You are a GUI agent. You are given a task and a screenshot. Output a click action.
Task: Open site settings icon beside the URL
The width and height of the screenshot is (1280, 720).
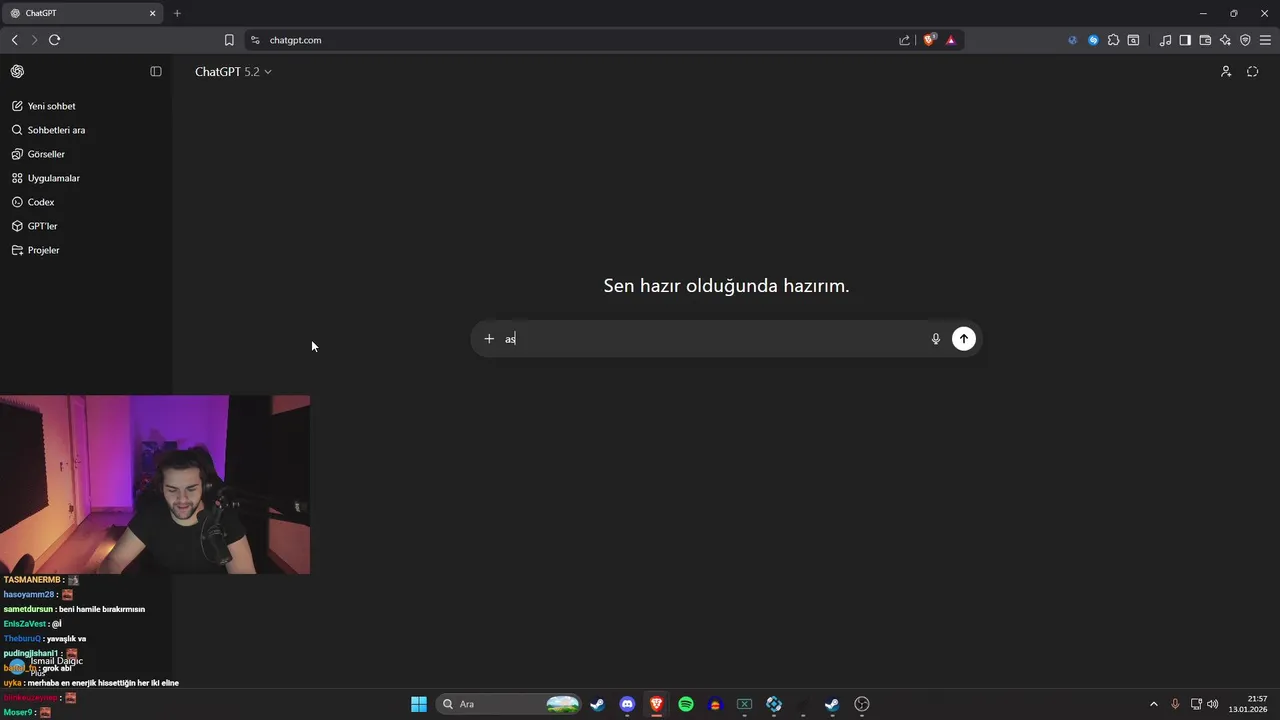pos(255,40)
